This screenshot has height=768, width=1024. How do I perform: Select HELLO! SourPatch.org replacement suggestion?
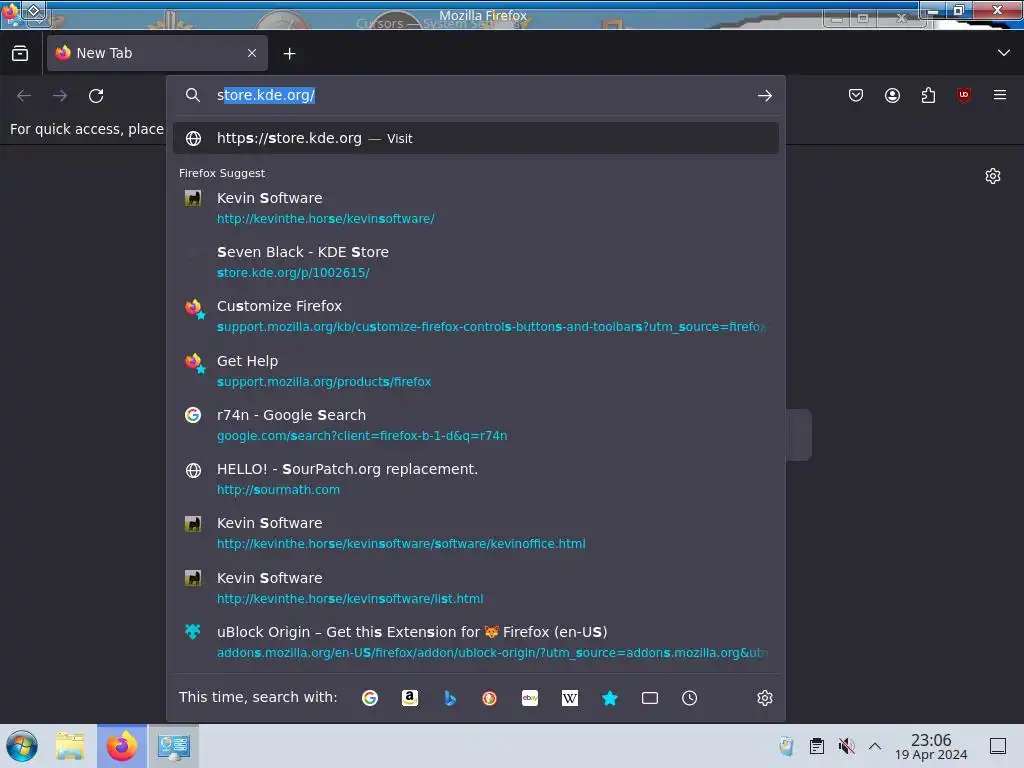[x=475, y=479]
